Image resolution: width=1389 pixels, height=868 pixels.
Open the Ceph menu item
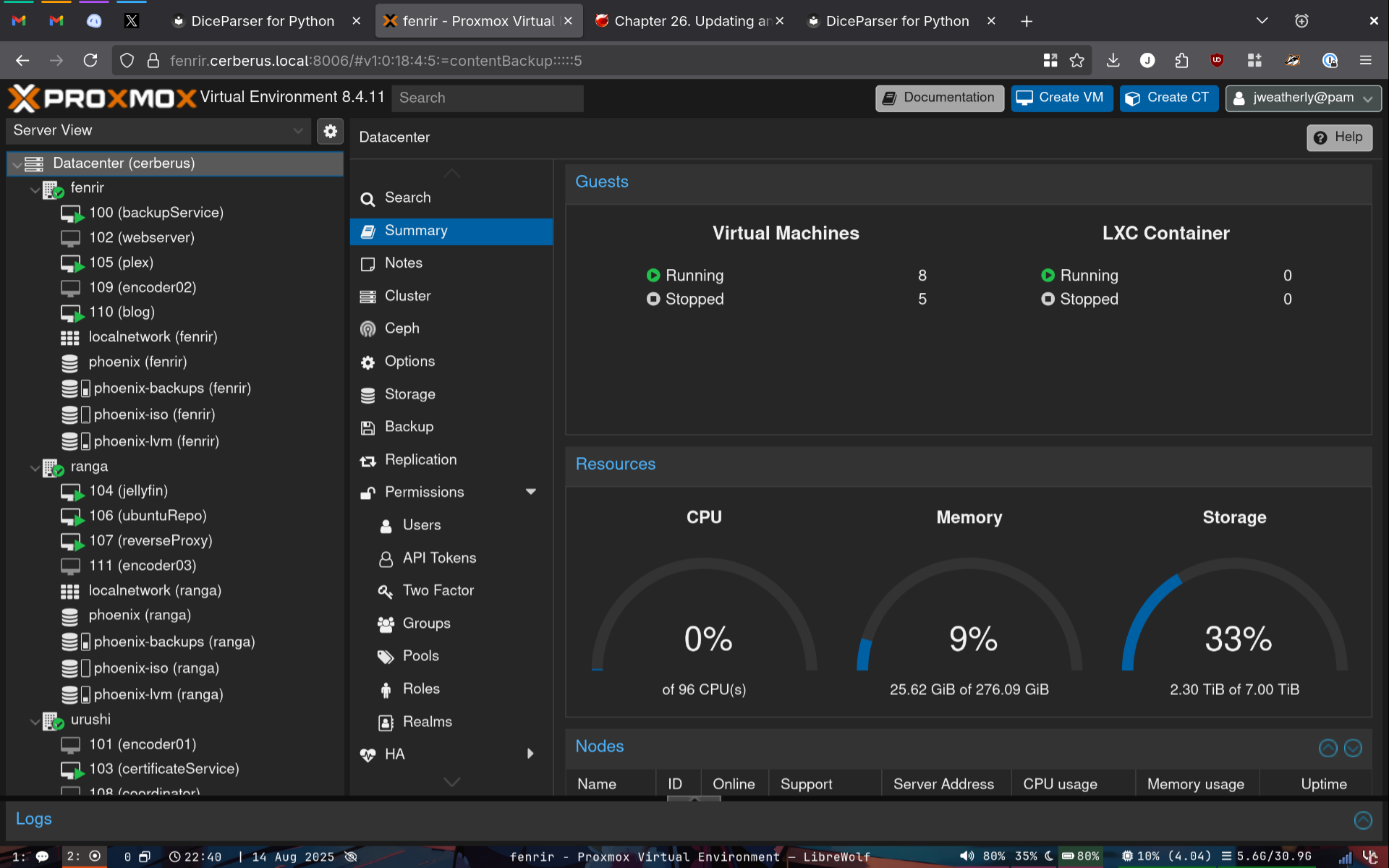(451, 329)
